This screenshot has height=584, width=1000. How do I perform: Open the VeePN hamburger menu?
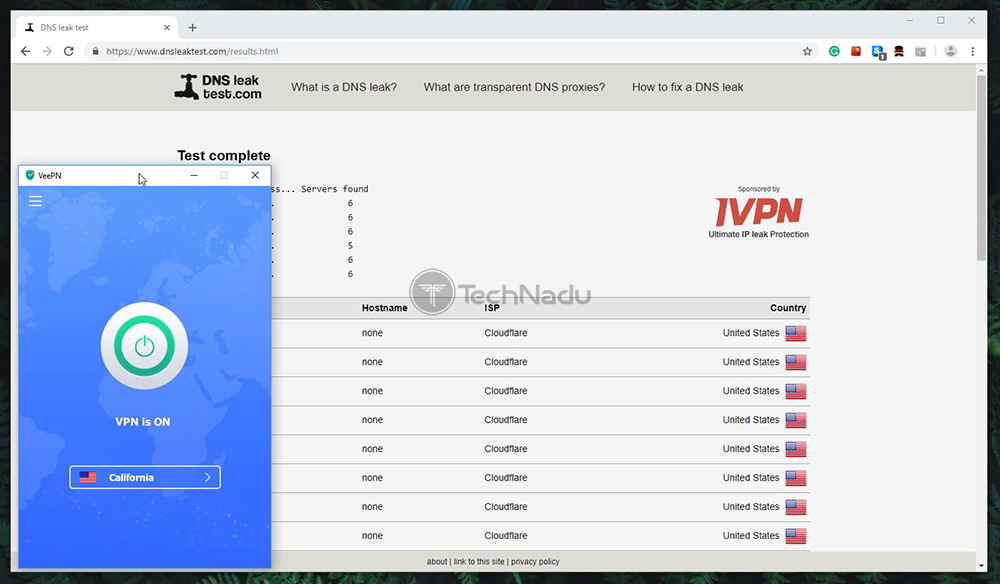[36, 201]
